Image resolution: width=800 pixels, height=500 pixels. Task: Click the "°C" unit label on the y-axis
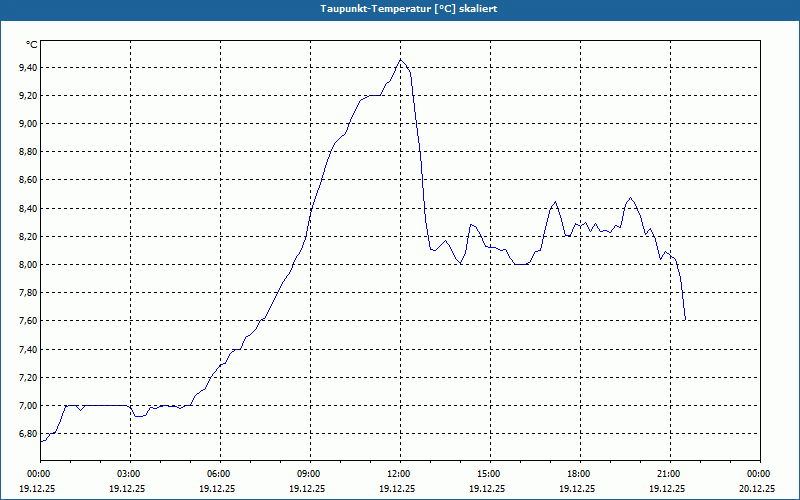(x=32, y=45)
